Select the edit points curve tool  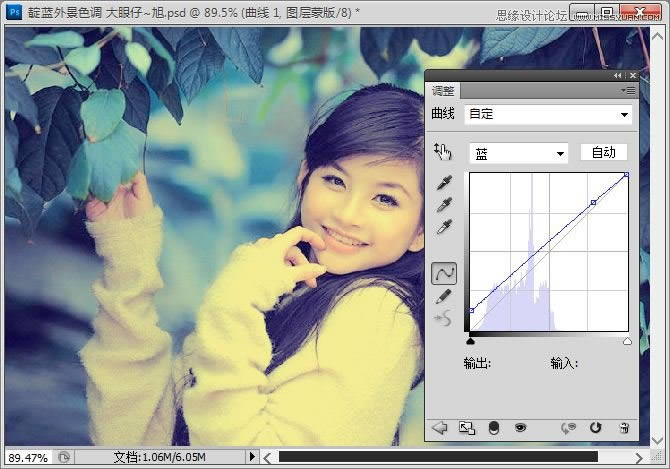click(444, 272)
